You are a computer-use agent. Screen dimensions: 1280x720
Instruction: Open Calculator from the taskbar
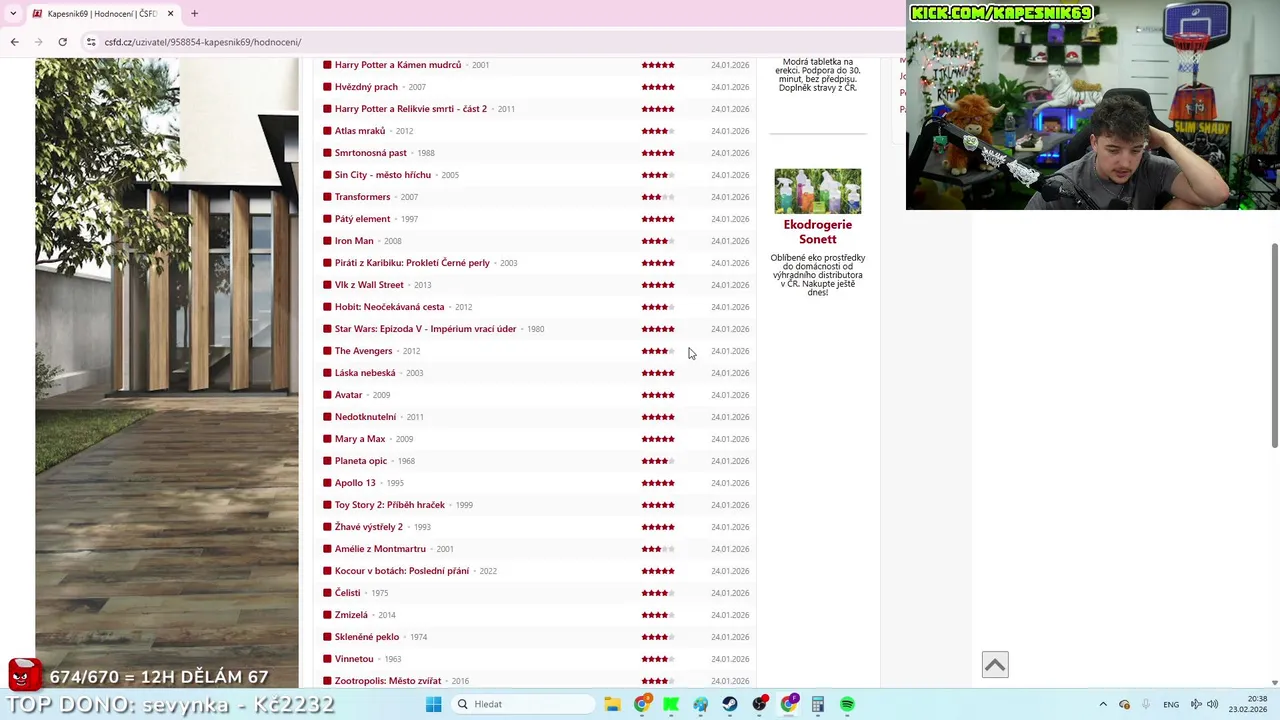pos(818,704)
